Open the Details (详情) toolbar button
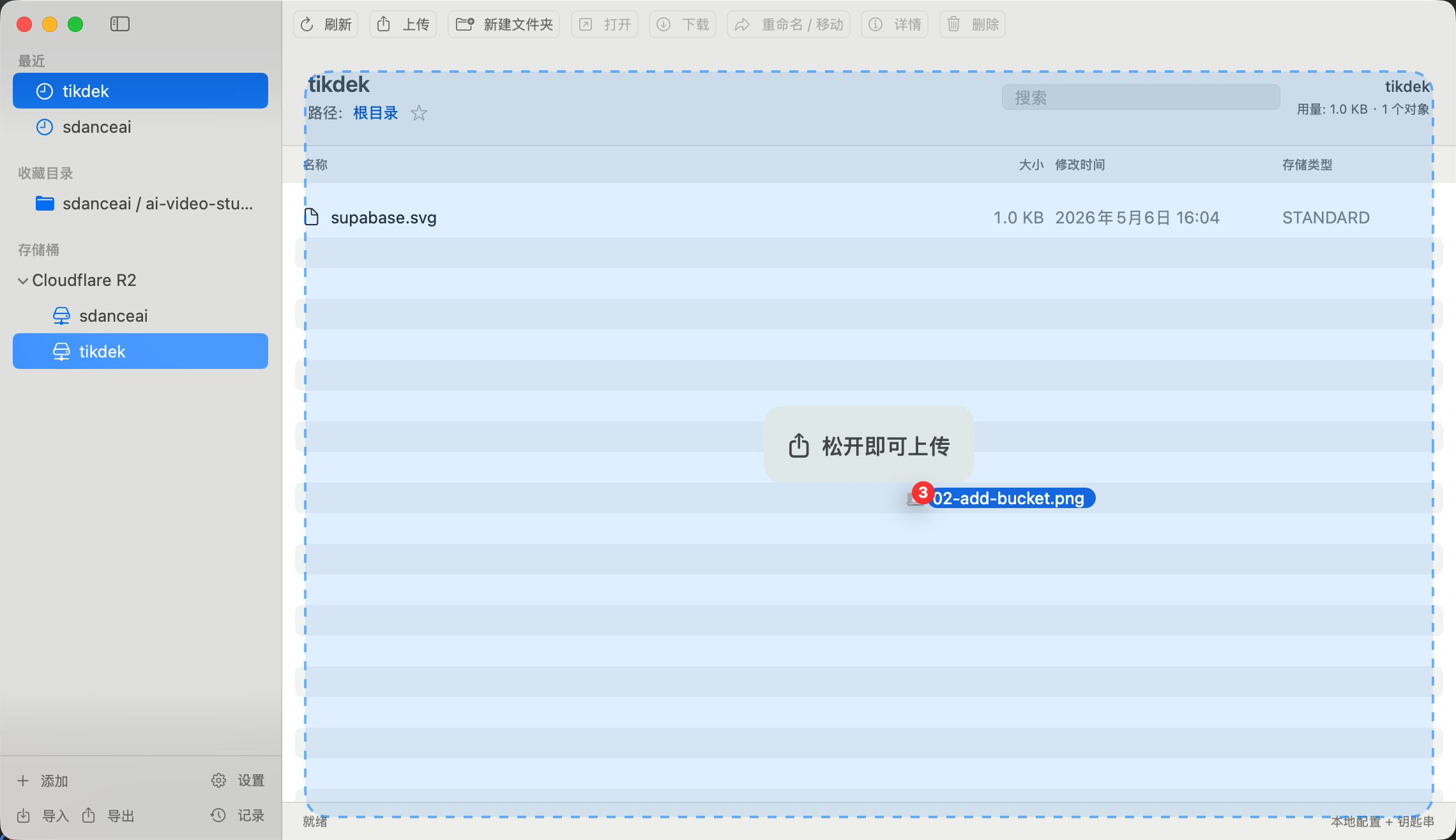The height and width of the screenshot is (840, 1456). tap(895, 24)
